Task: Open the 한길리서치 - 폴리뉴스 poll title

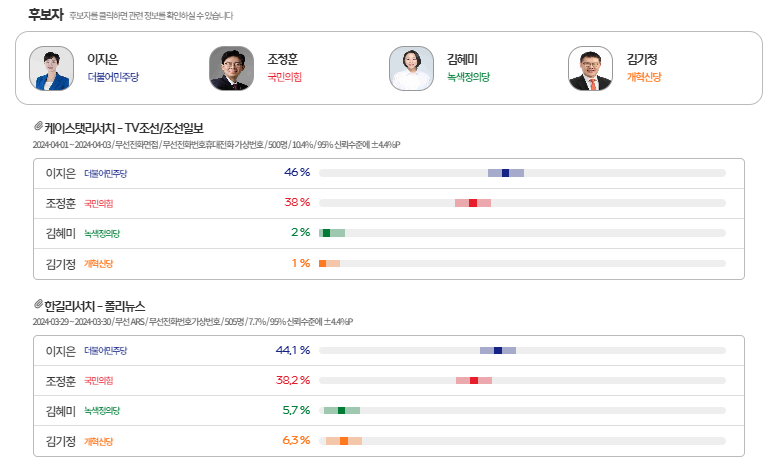Action: 102,305
